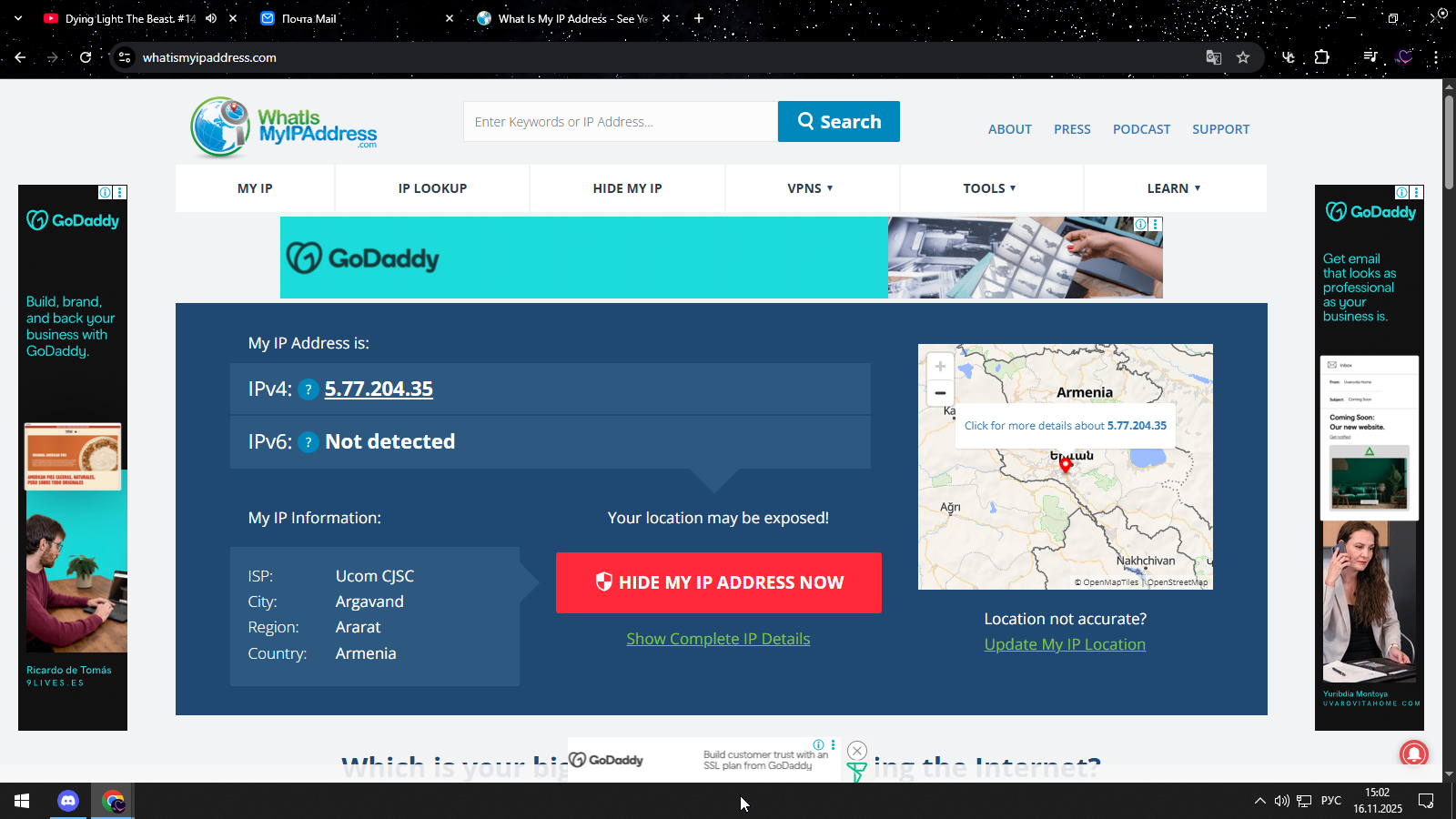Open the top banner ad info icon
The height and width of the screenshot is (819, 1456).
click(x=1140, y=224)
